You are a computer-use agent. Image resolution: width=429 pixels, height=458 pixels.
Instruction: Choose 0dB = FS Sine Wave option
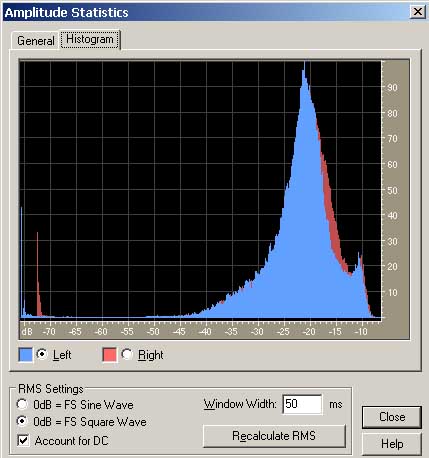(22, 404)
